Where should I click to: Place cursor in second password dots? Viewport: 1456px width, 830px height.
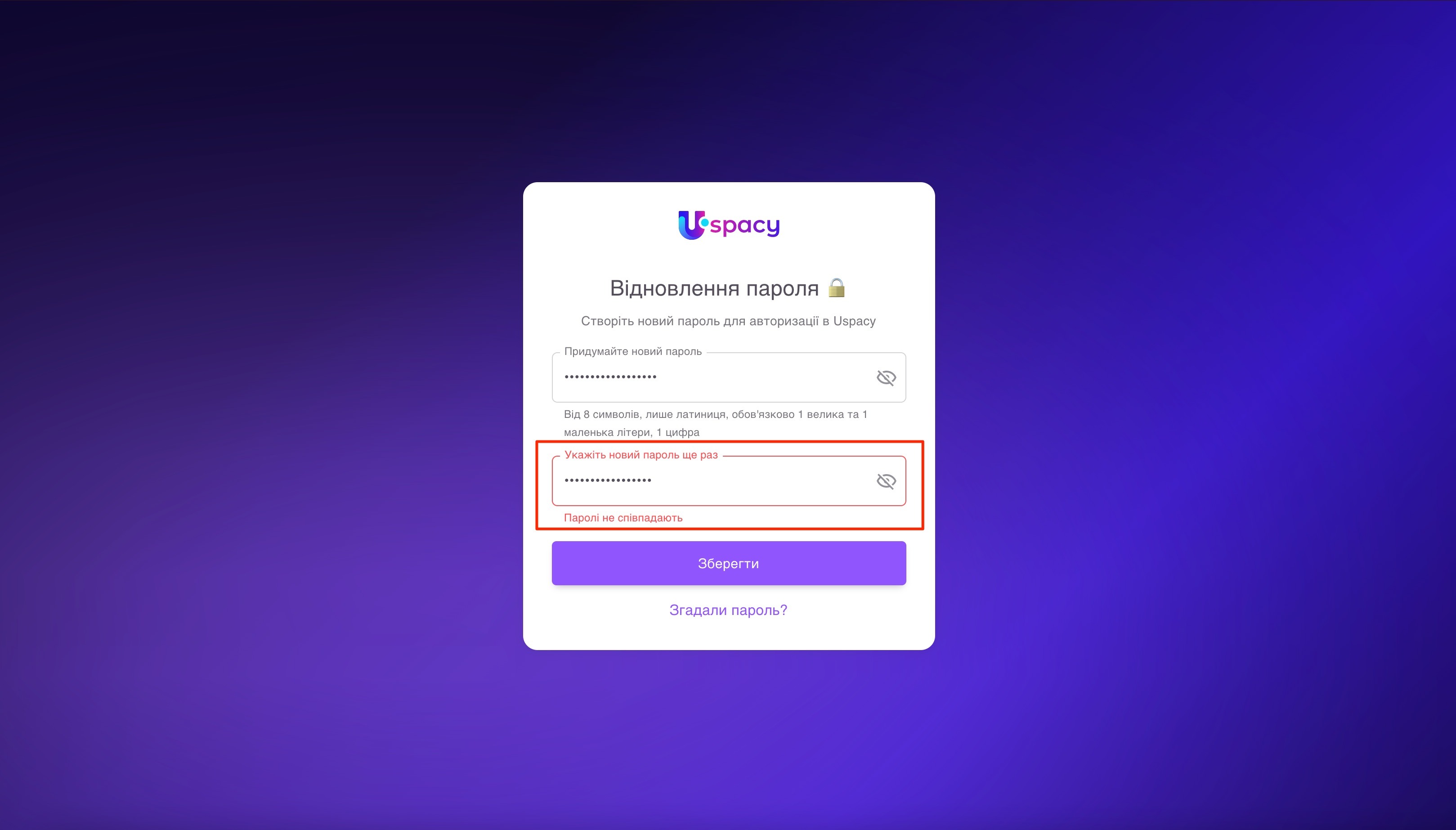tap(608, 480)
